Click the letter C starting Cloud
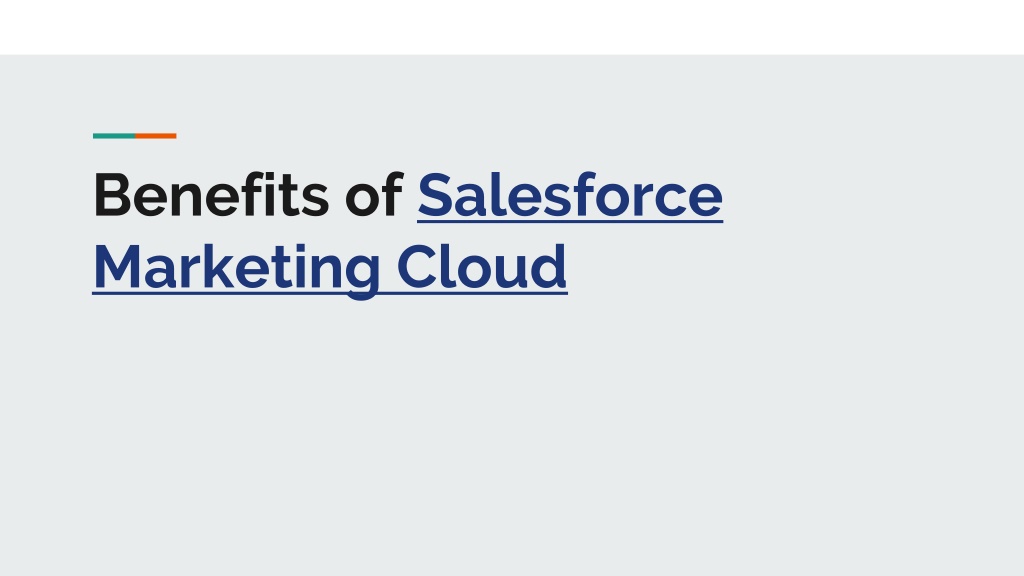Screen dimensions: 1024x576 click(x=417, y=266)
